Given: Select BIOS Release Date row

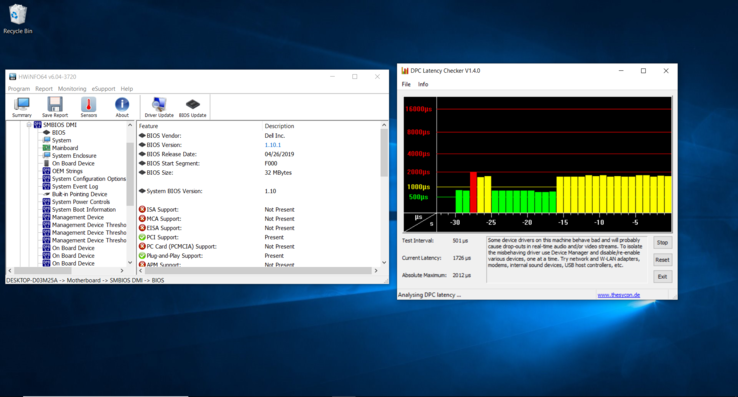Looking at the screenshot, I should 258,154.
